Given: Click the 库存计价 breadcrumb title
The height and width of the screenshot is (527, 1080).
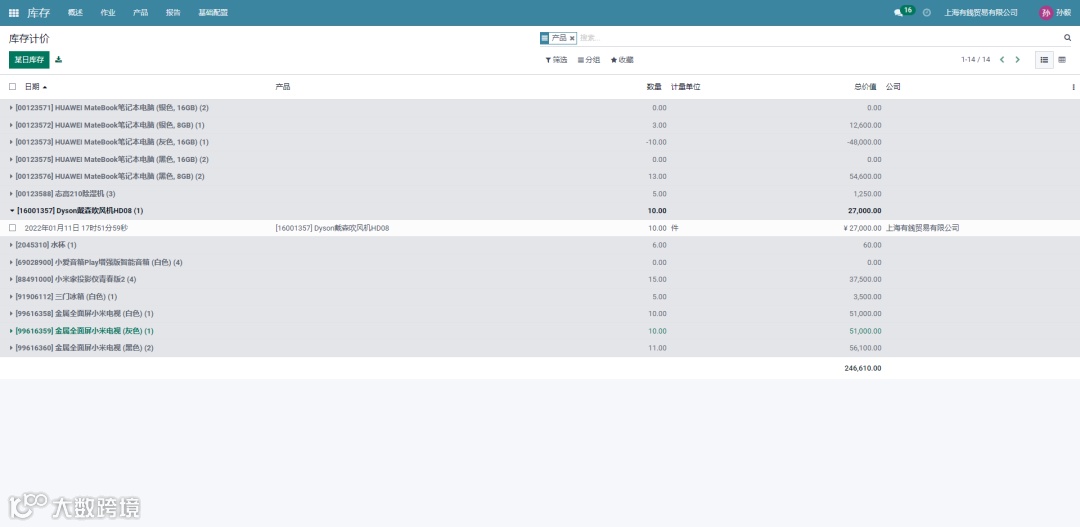Looking at the screenshot, I should (29, 39).
